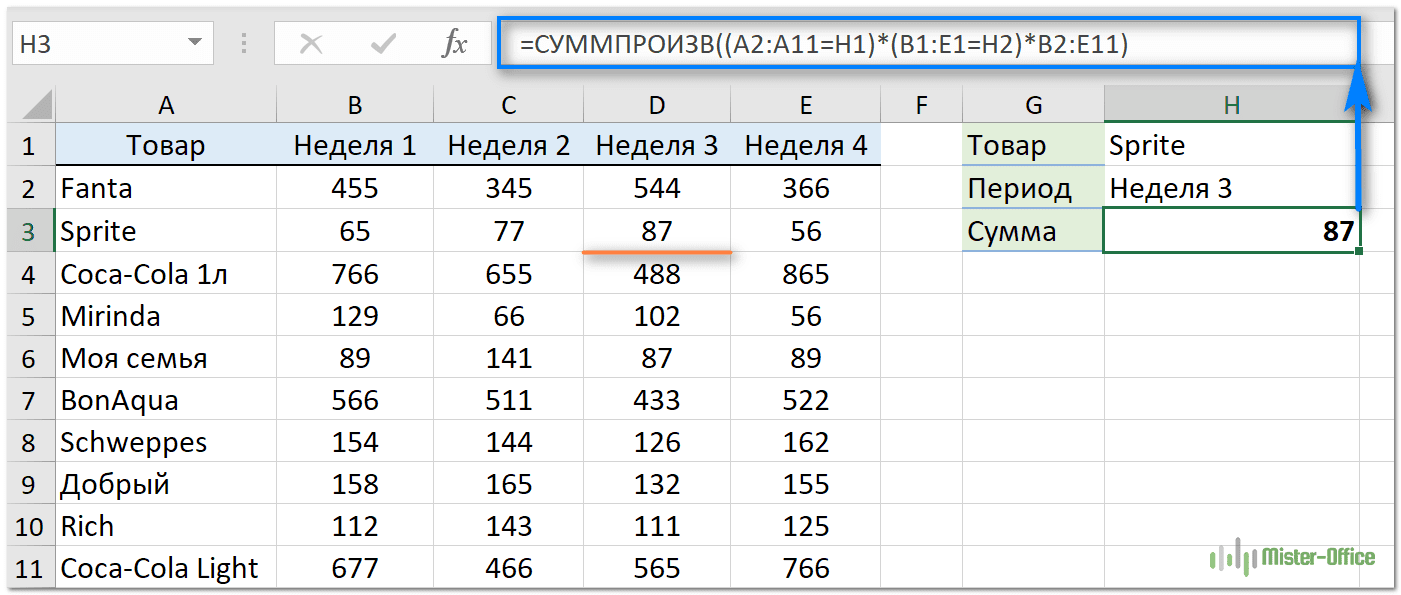Click cell with value 865
1401x595 pixels.
(806, 274)
